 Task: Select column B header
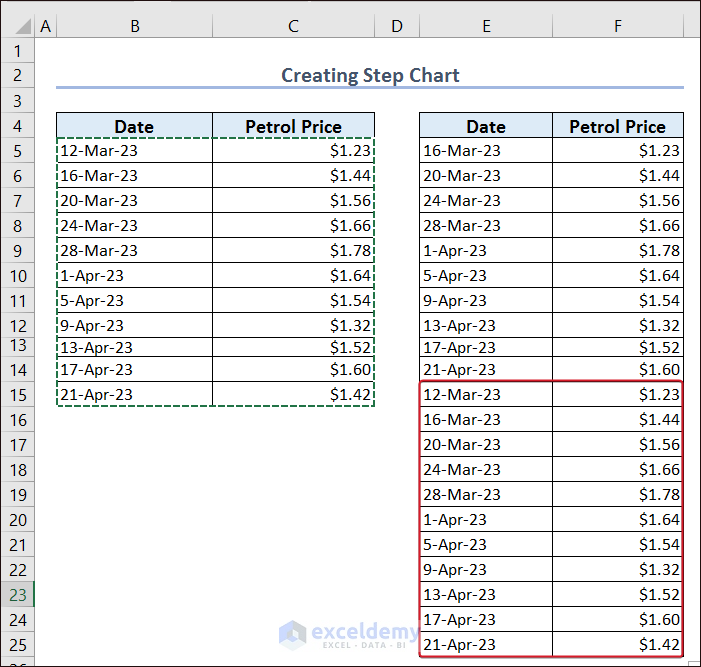point(134,27)
